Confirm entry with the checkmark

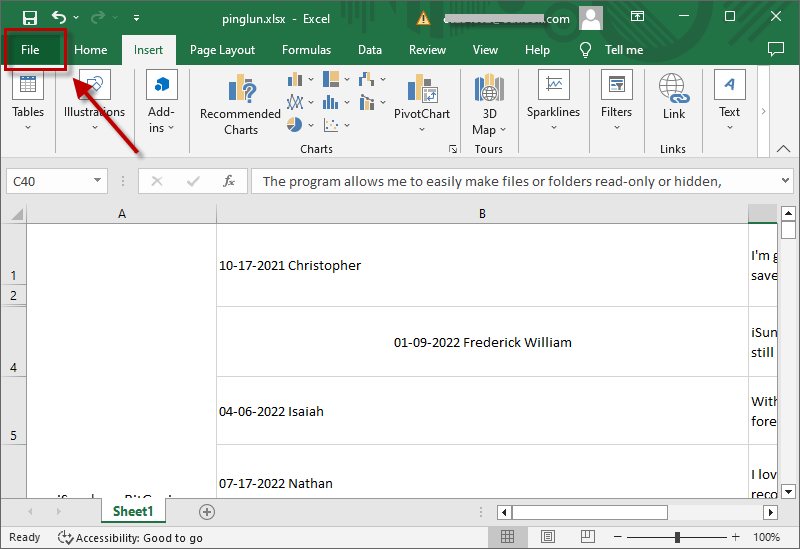click(193, 181)
